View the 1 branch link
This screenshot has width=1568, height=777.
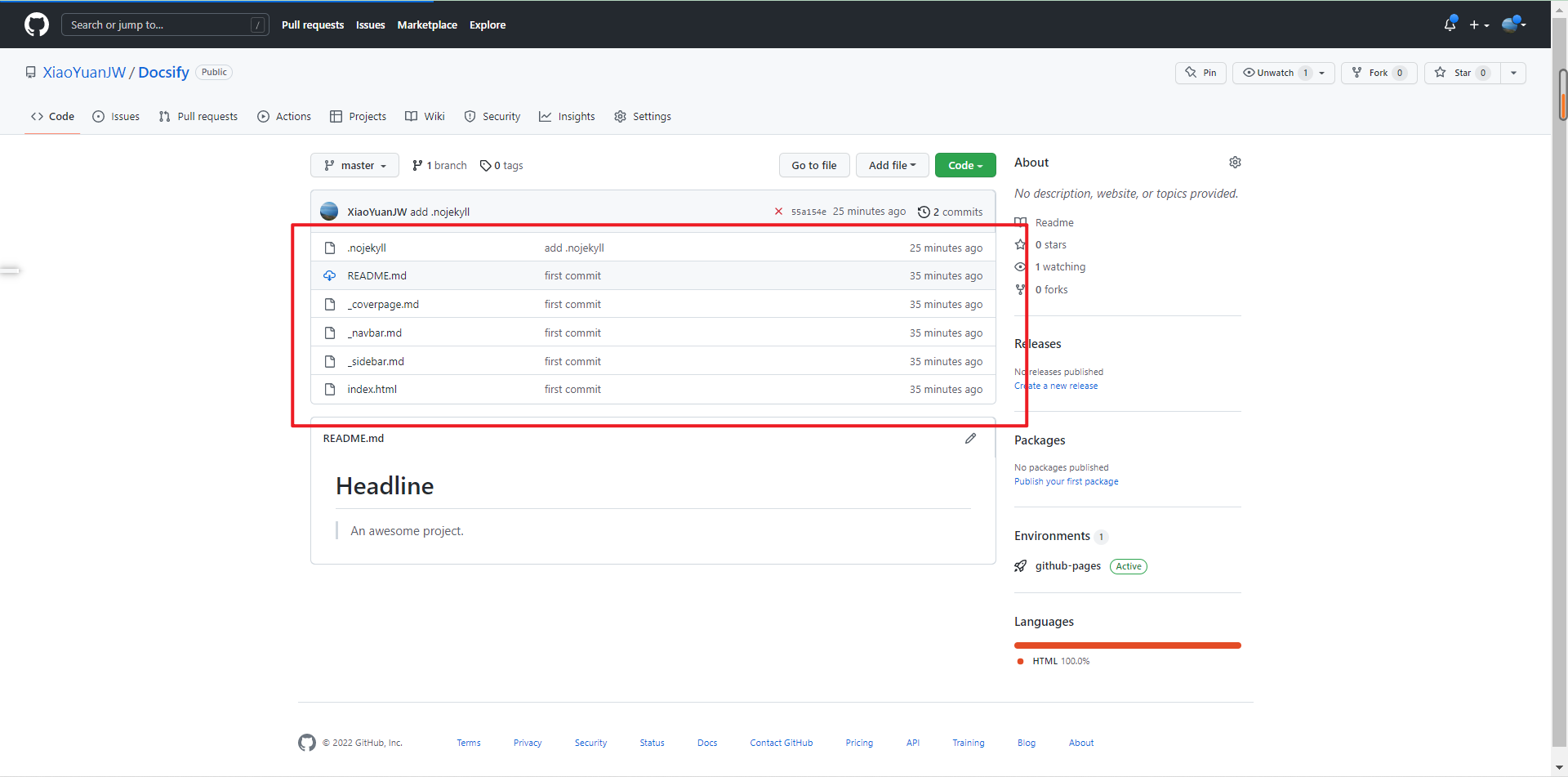tap(439, 165)
